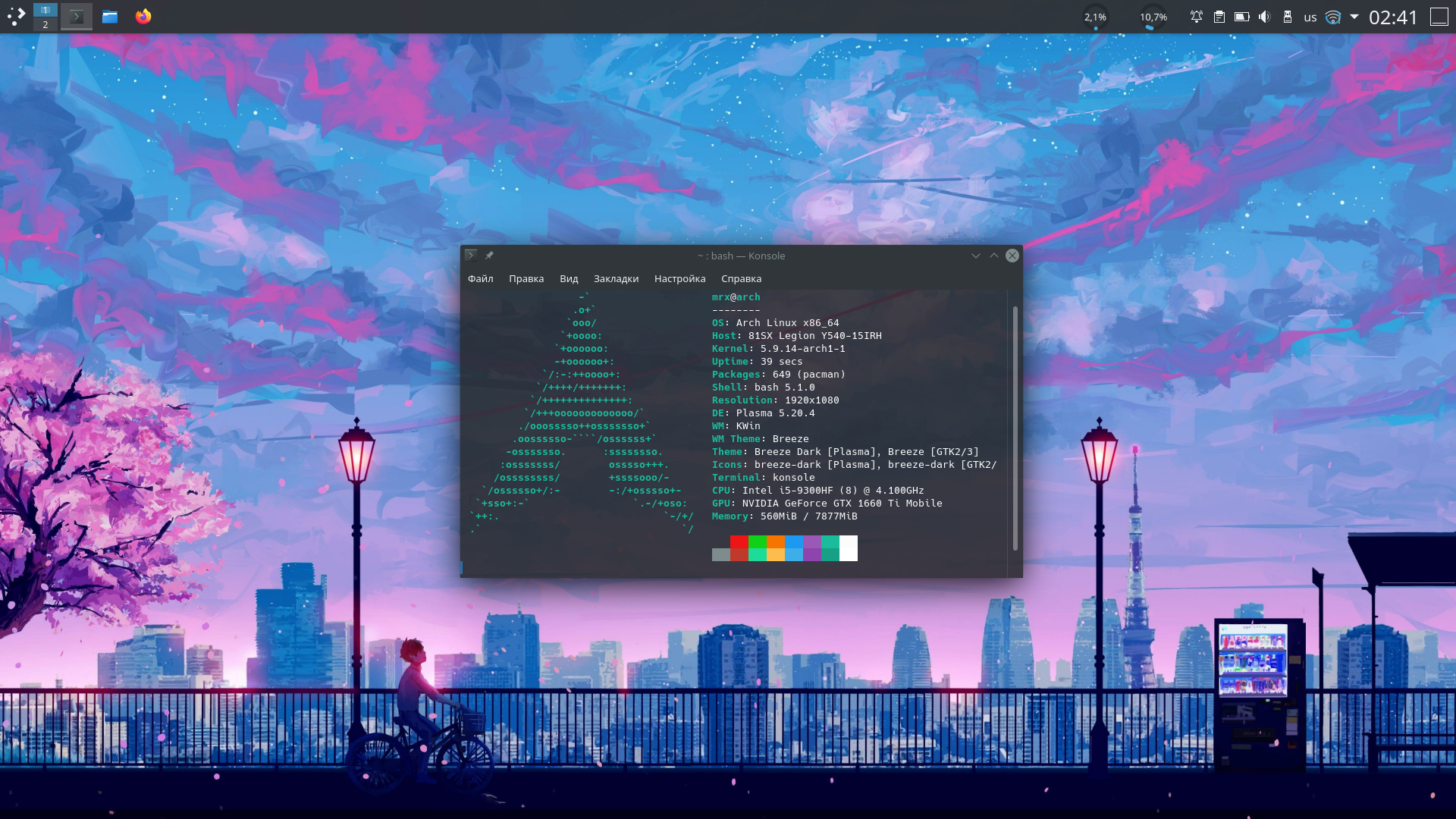
Task: Open the Файл menu in Konsole
Action: coord(481,278)
